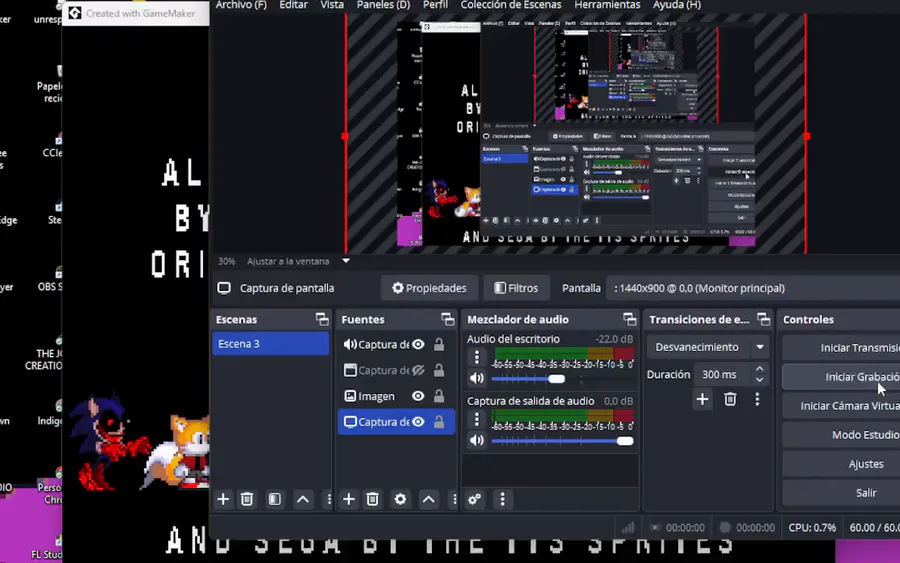
Task: Toggle visibility of the audio Captura source
Action: [418, 344]
